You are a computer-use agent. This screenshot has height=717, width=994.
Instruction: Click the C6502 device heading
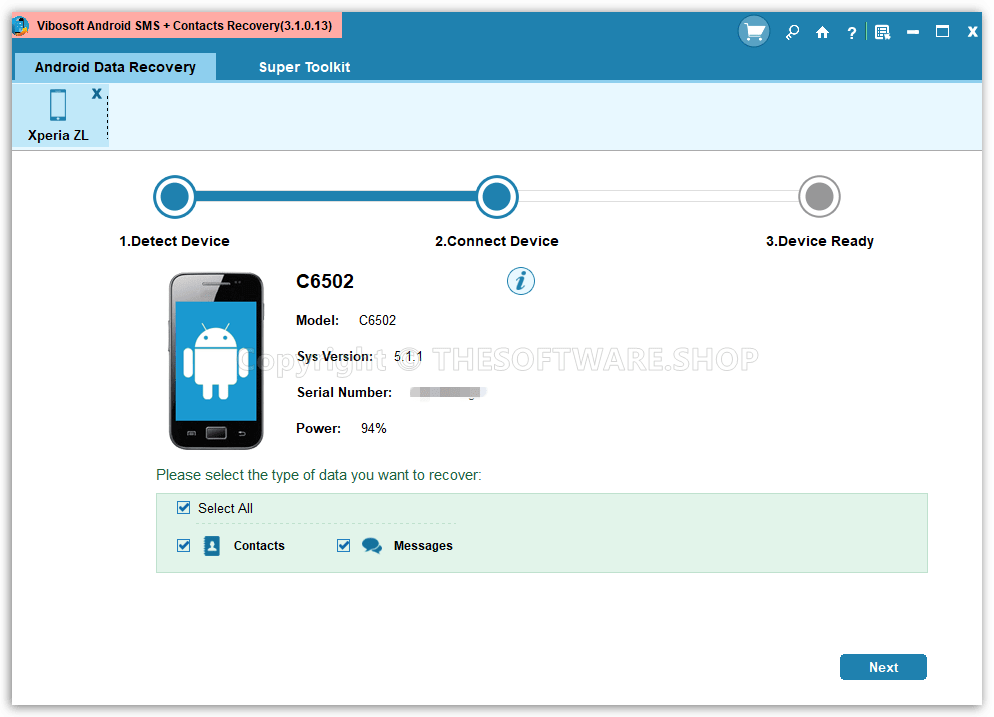(325, 281)
